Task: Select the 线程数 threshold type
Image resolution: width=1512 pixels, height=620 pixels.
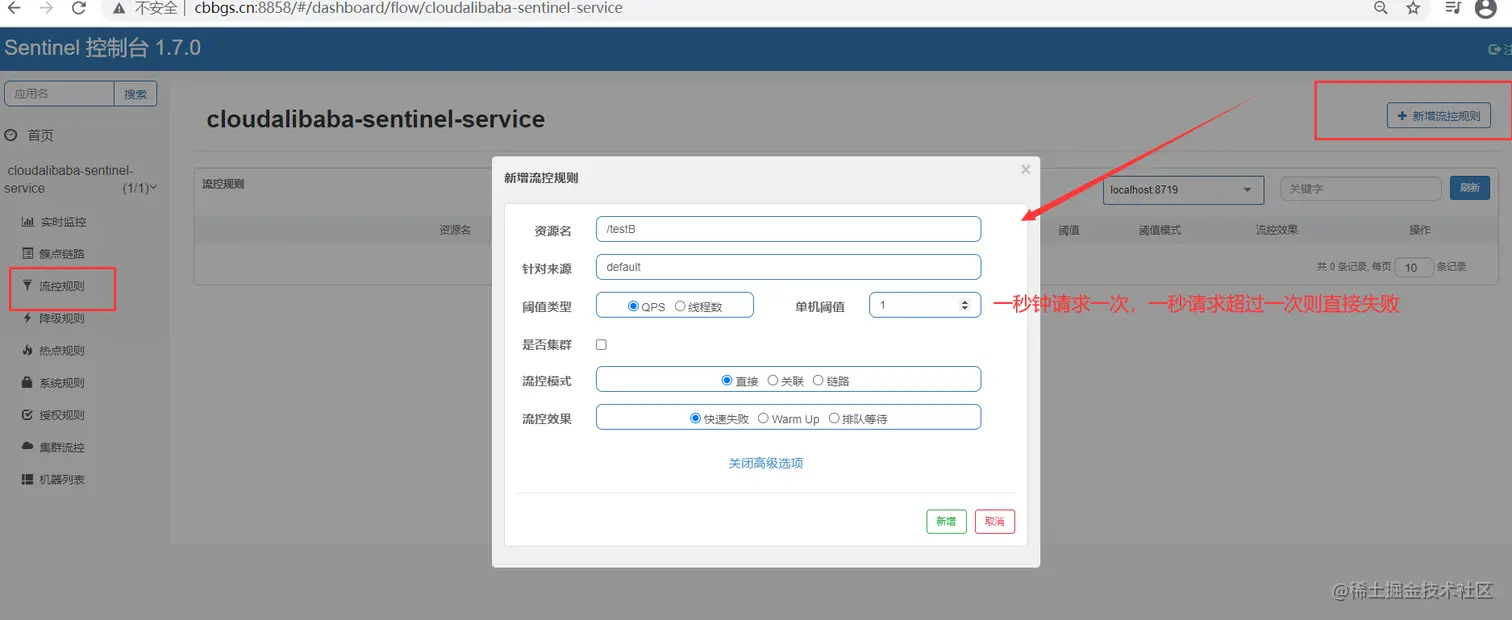Action: tap(680, 307)
